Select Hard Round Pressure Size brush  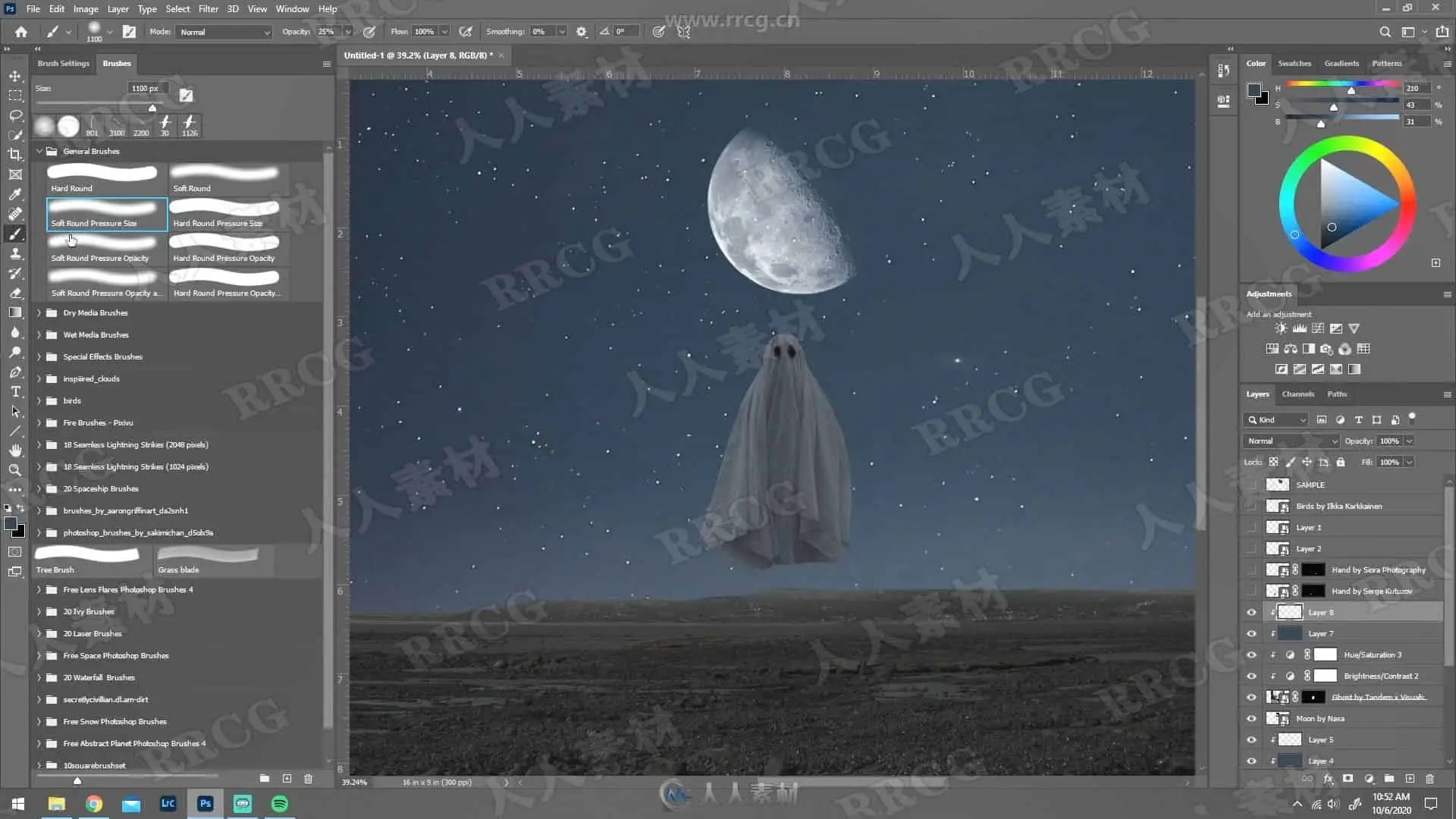click(227, 214)
